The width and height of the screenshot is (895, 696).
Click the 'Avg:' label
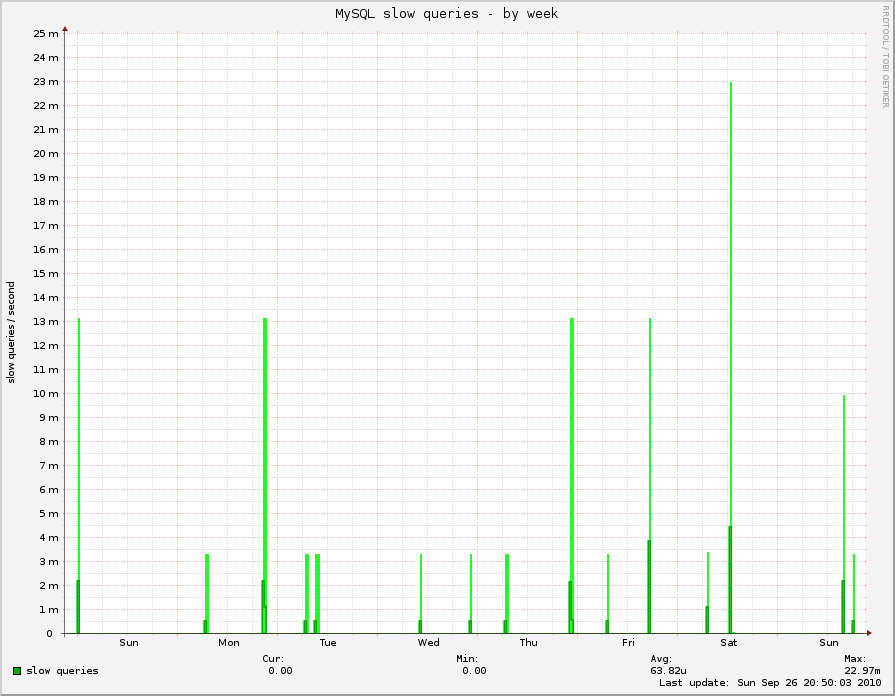(661, 659)
